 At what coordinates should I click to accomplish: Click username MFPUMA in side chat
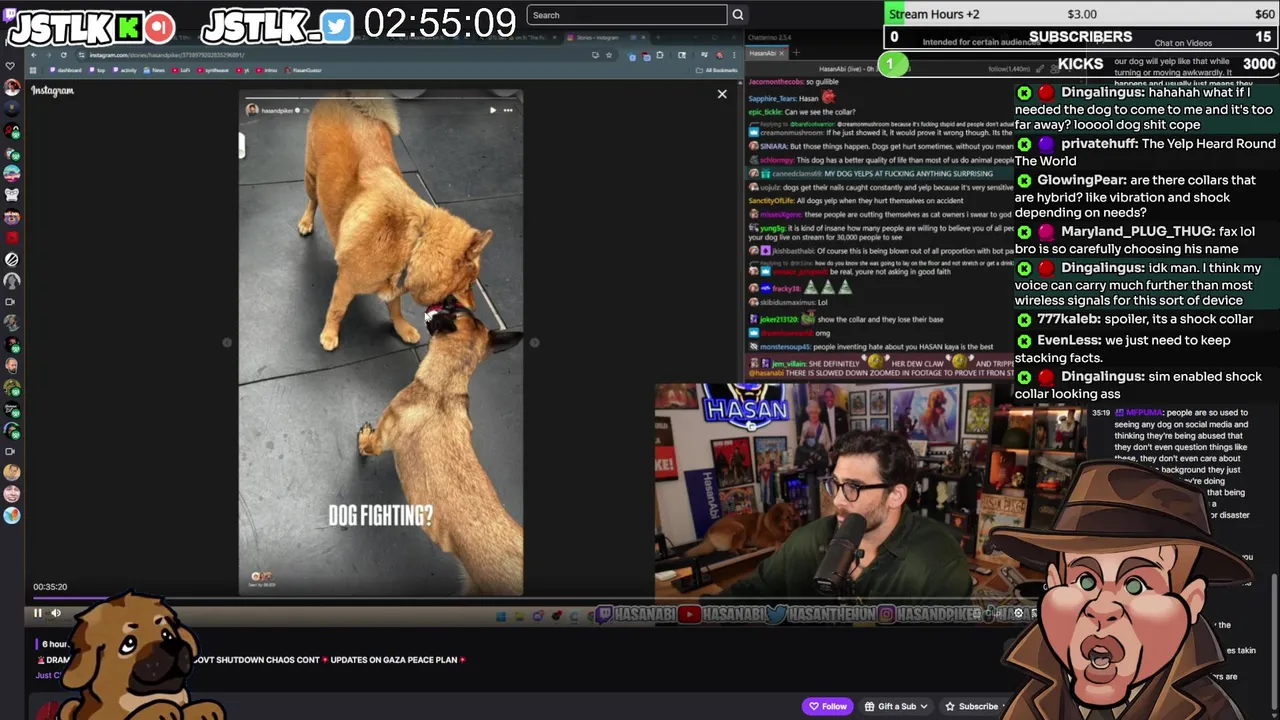point(1144,413)
